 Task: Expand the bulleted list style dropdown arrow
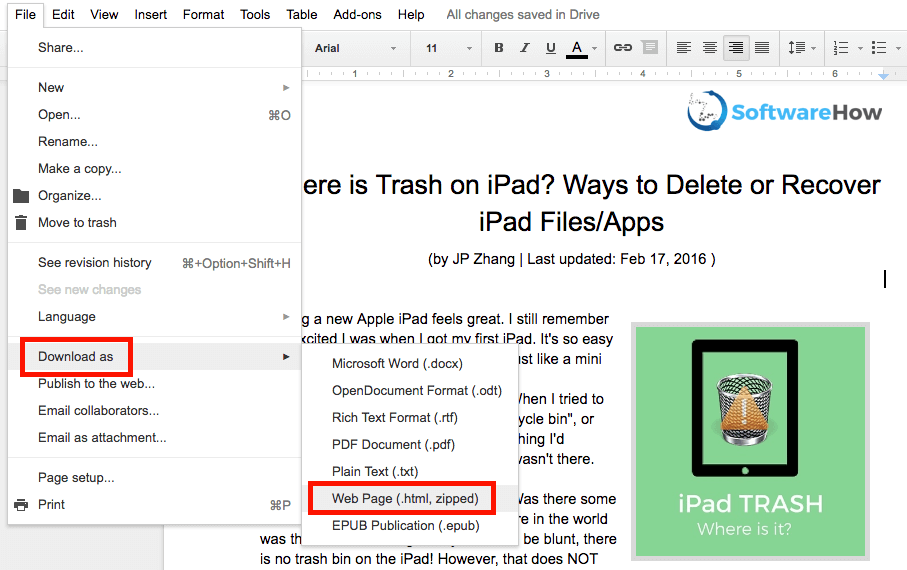point(899,48)
